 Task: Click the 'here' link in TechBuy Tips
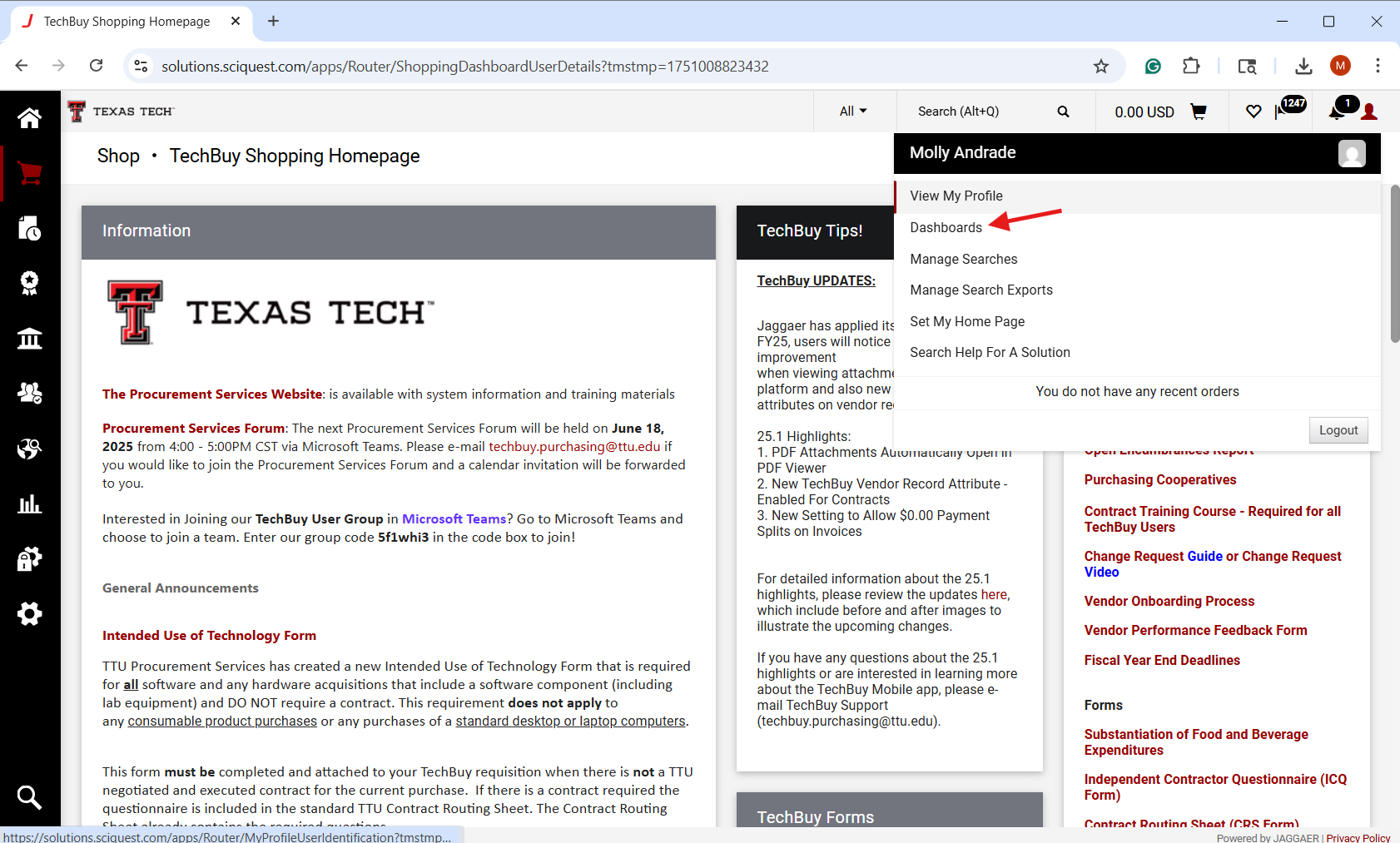pos(994,595)
